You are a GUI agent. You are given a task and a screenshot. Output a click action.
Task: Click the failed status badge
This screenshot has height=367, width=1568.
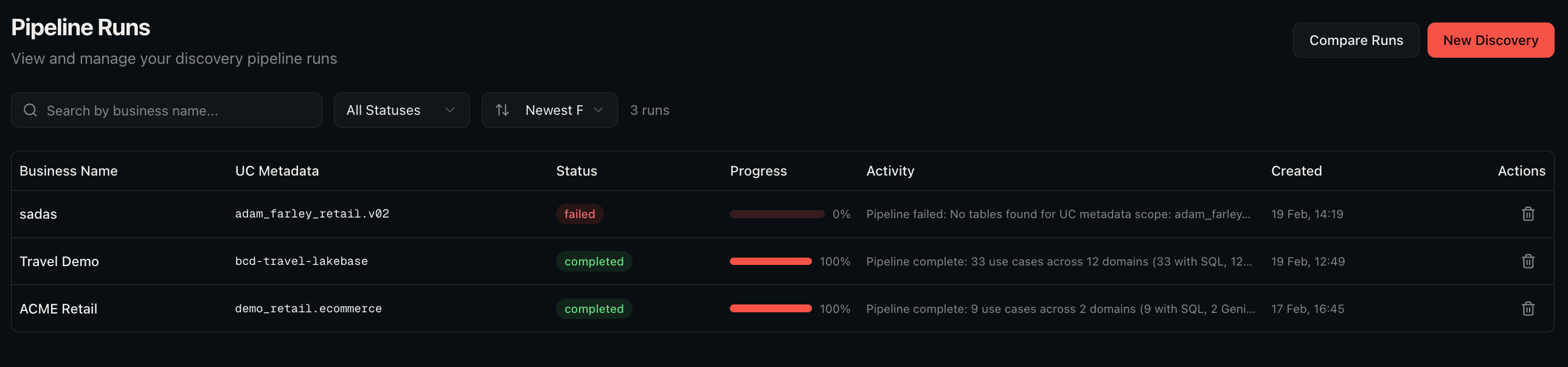[580, 214]
